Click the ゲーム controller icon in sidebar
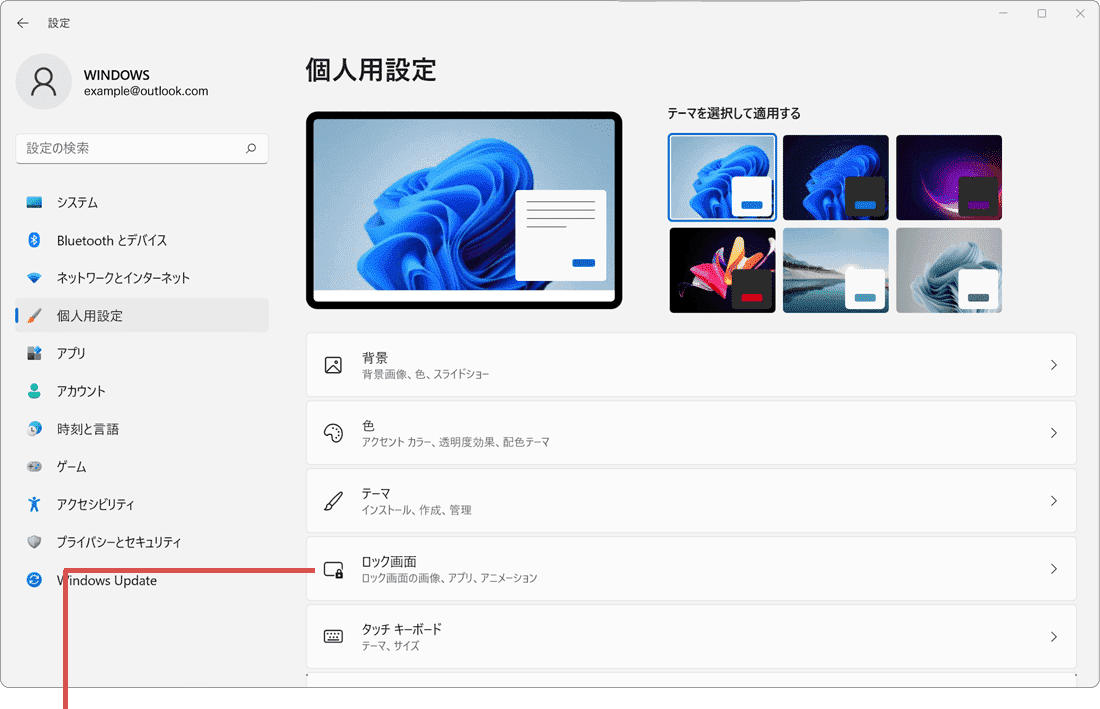The height and width of the screenshot is (709, 1100). tap(35, 467)
